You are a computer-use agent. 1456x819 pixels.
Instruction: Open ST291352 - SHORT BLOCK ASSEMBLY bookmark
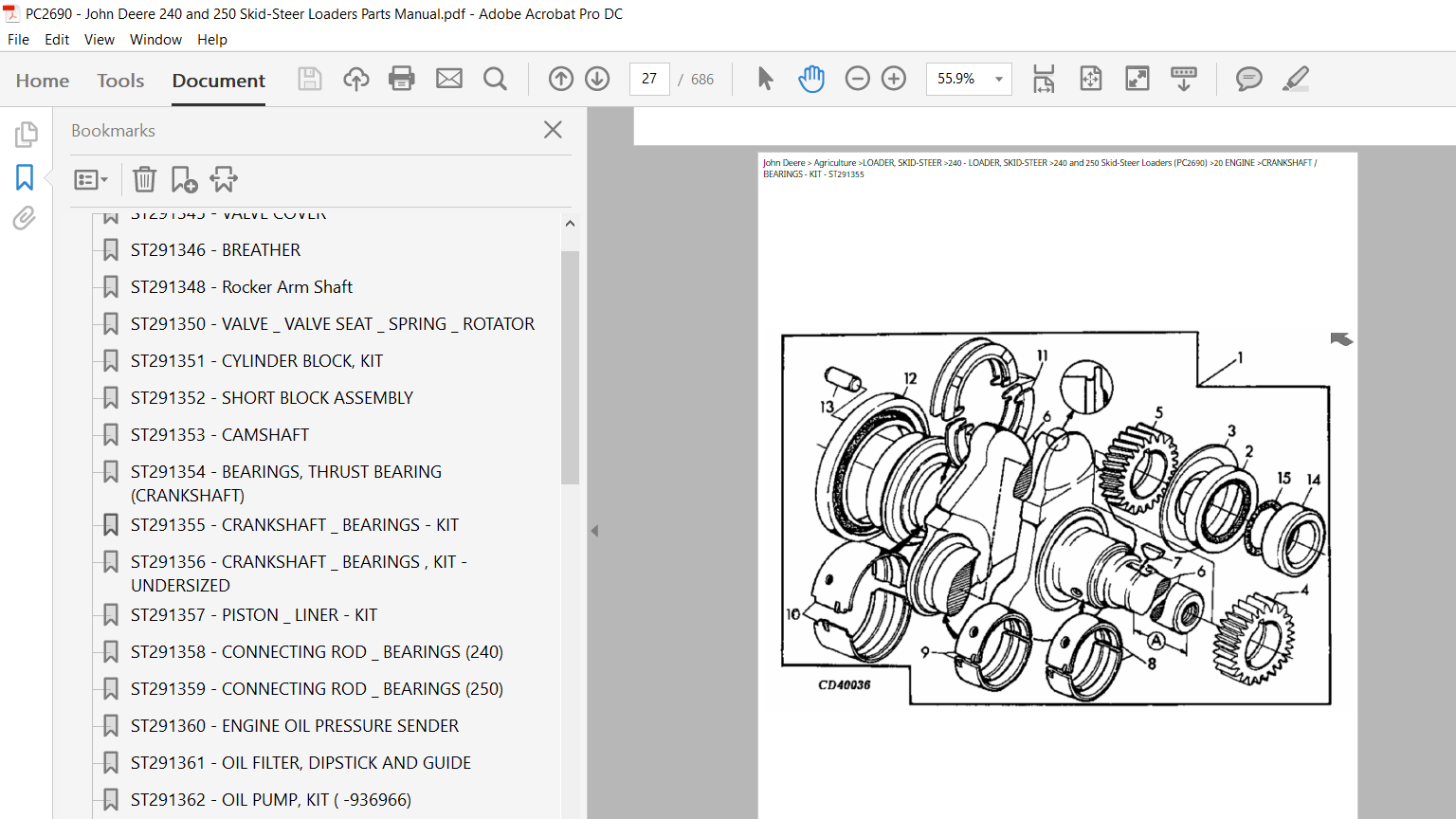coord(272,398)
